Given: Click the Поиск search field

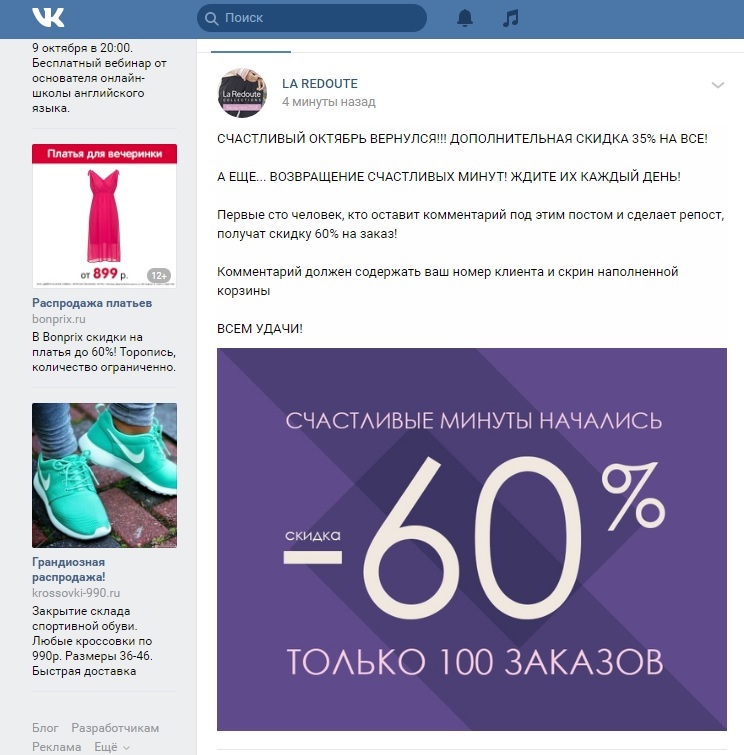Looking at the screenshot, I should point(312,18).
